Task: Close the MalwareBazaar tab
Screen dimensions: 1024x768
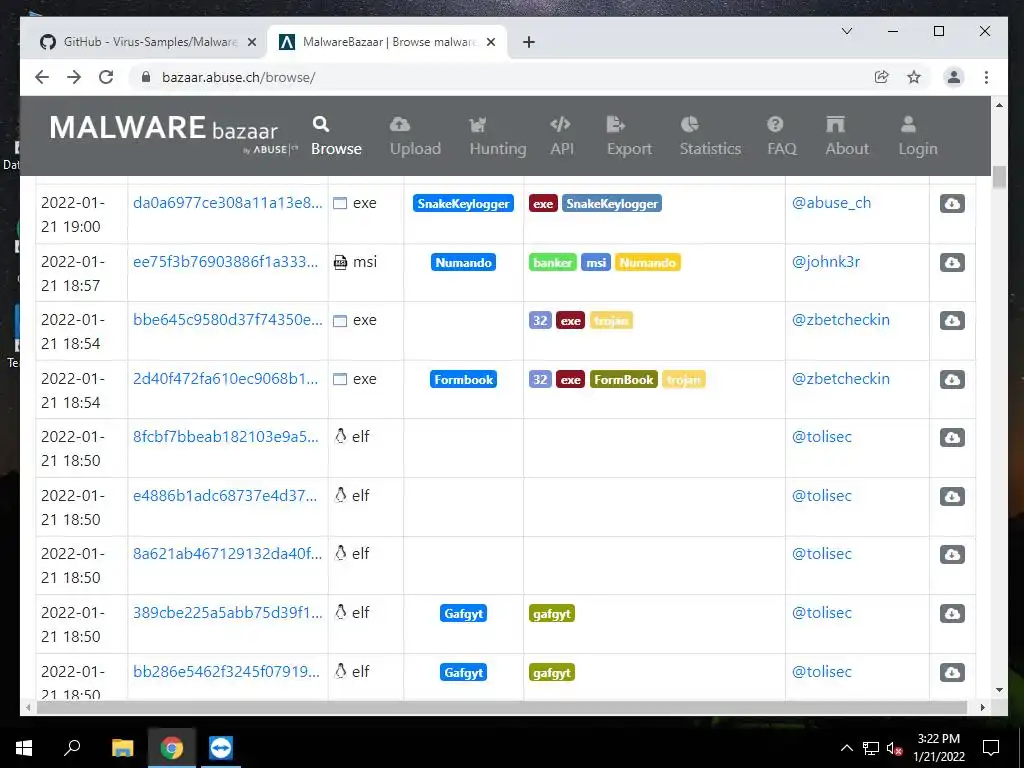Action: pos(491,42)
